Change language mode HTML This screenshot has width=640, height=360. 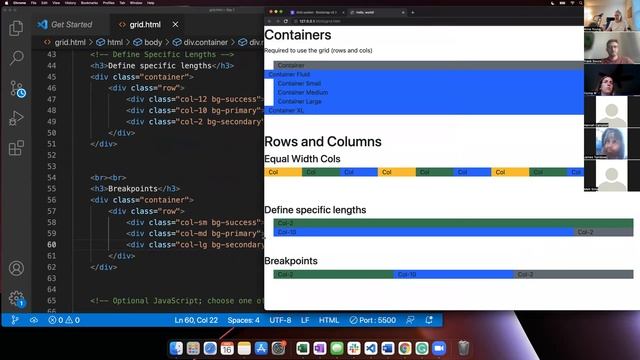point(329,320)
